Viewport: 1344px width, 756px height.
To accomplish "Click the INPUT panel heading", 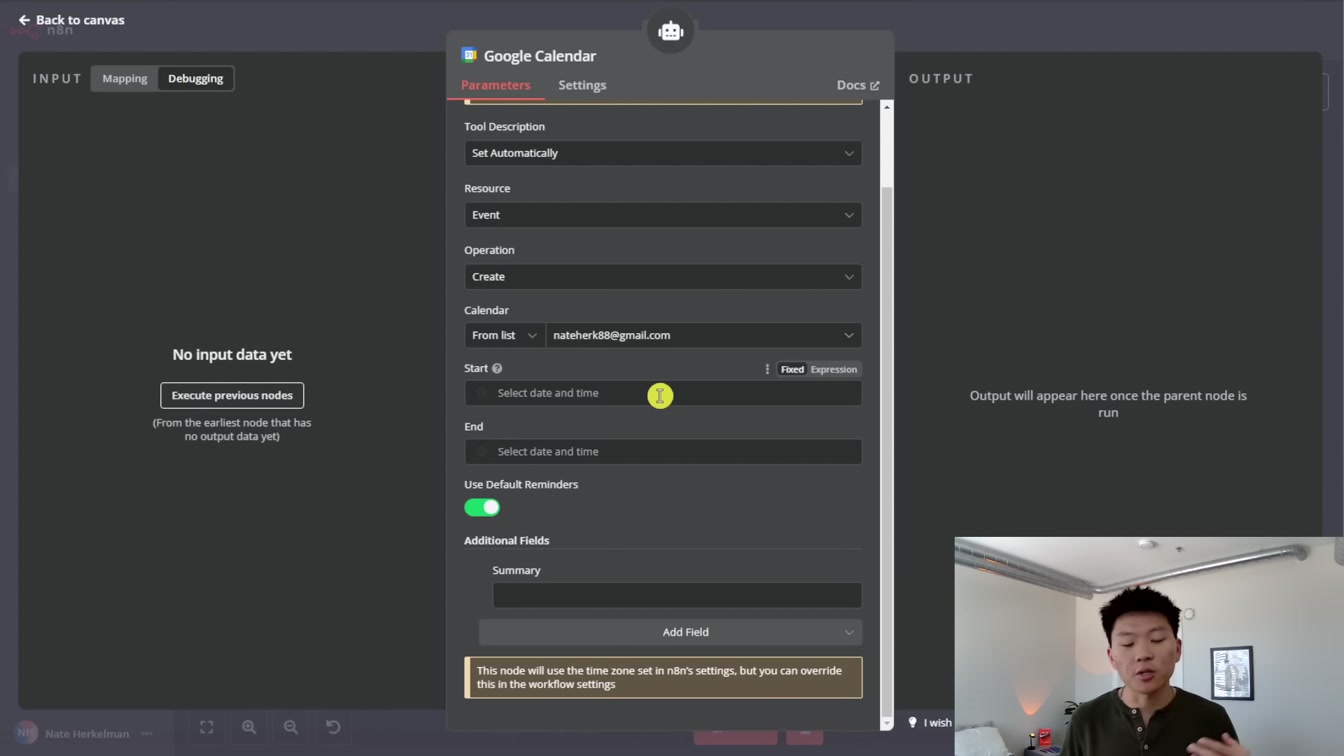I will click(57, 78).
